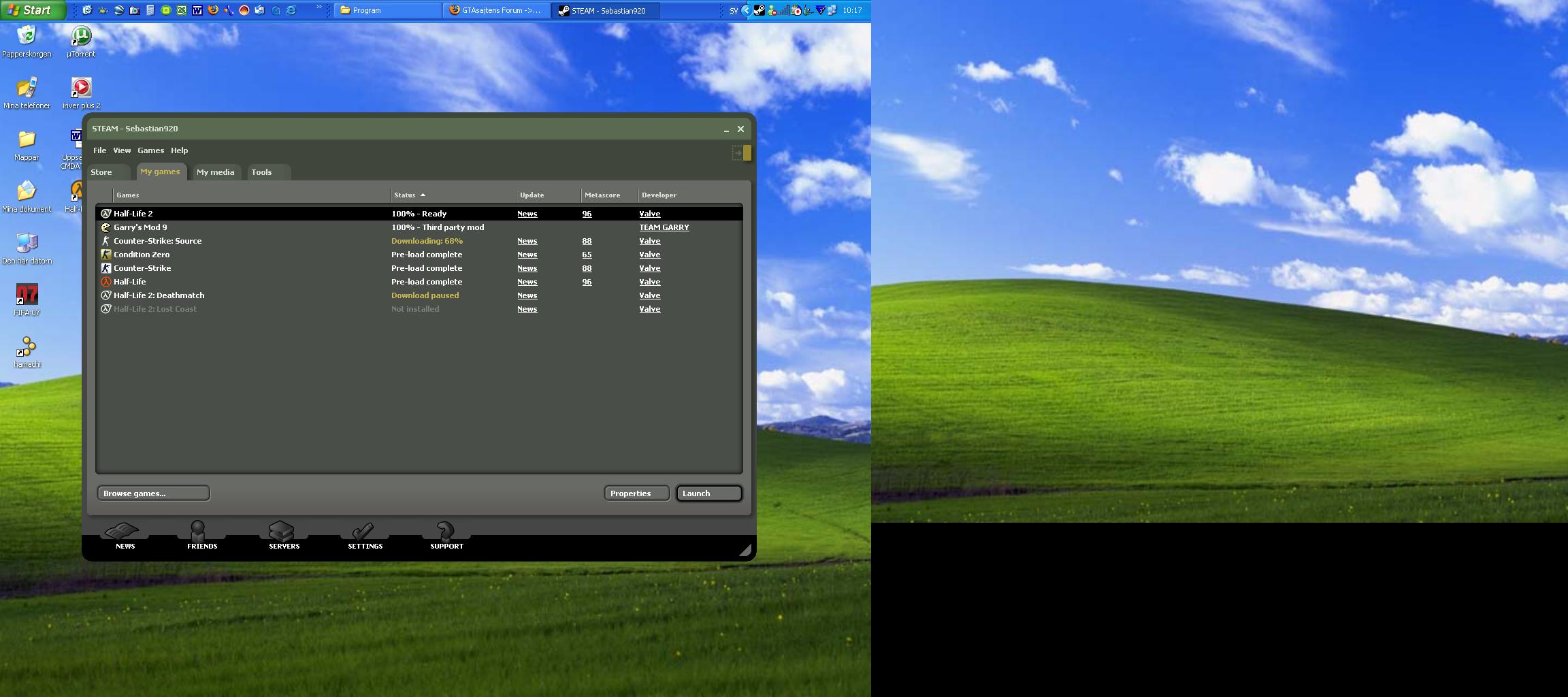Click the Properties button
1568x699 pixels.
[636, 493]
